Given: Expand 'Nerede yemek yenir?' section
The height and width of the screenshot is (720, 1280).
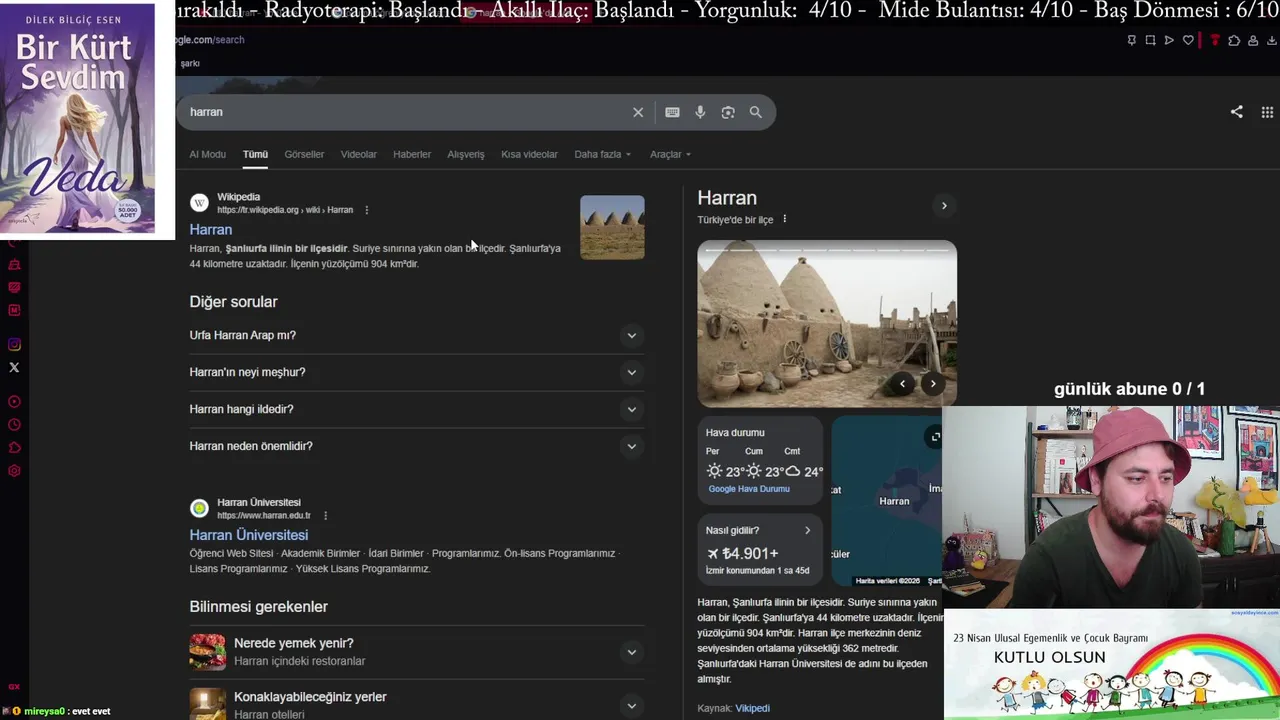Looking at the screenshot, I should (x=631, y=653).
